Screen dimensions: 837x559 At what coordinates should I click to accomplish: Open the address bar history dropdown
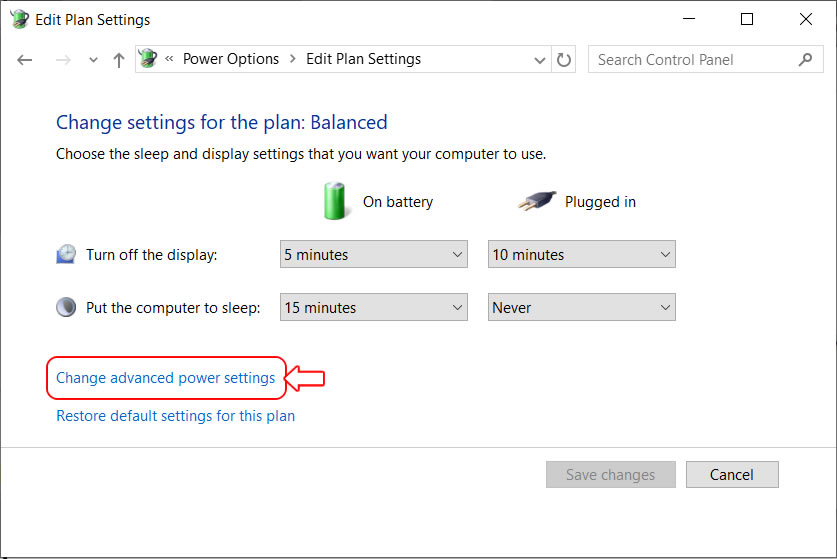point(540,60)
